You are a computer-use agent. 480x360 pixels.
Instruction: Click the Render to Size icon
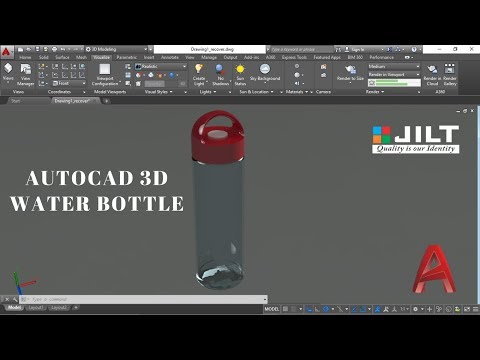(x=350, y=70)
